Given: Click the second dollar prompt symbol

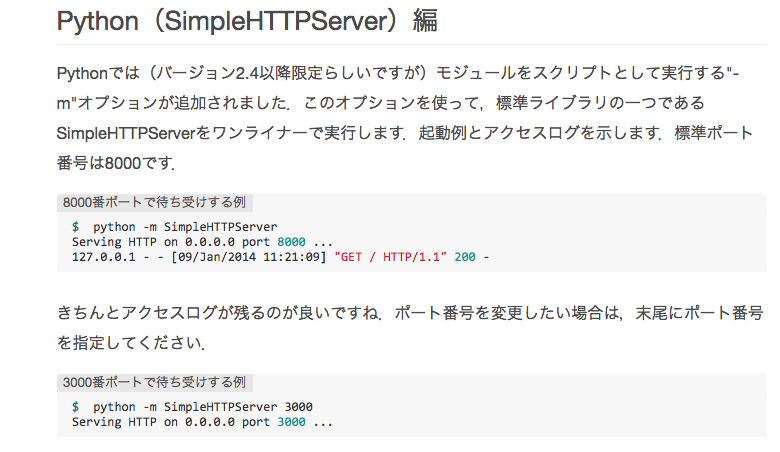Looking at the screenshot, I should pos(76,407).
